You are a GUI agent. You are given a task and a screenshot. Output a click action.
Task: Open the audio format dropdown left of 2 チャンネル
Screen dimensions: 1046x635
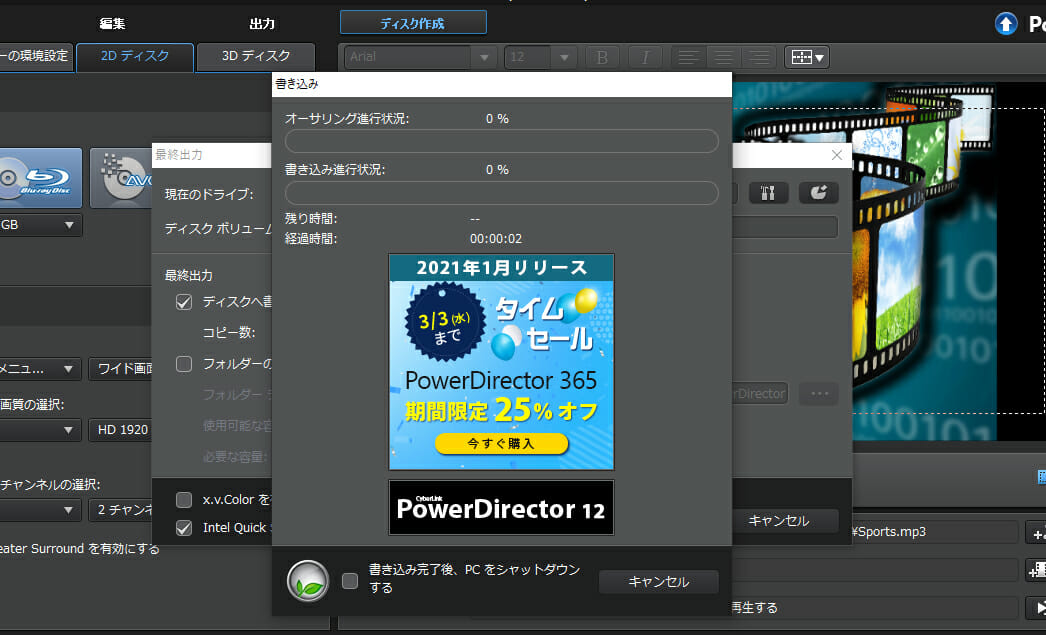point(40,510)
